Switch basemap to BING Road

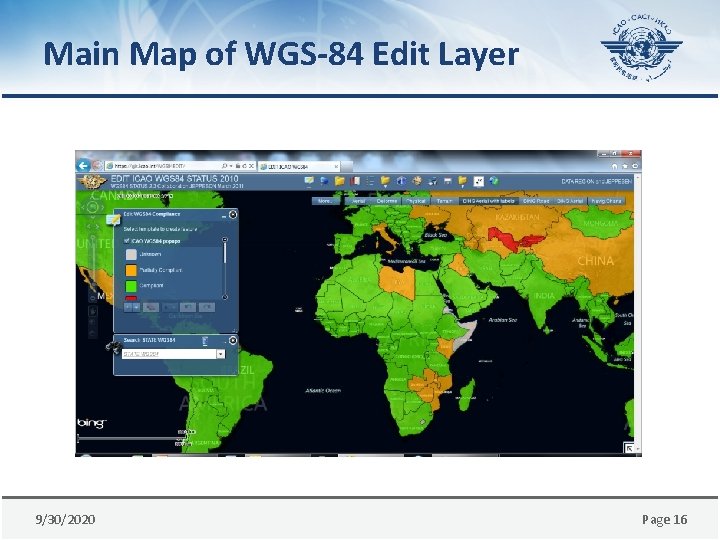536,201
